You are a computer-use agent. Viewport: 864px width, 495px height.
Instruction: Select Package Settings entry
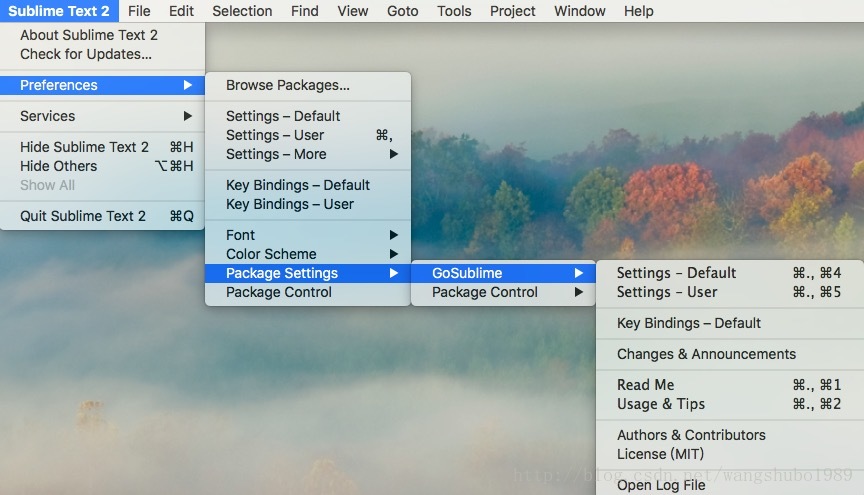(308, 273)
